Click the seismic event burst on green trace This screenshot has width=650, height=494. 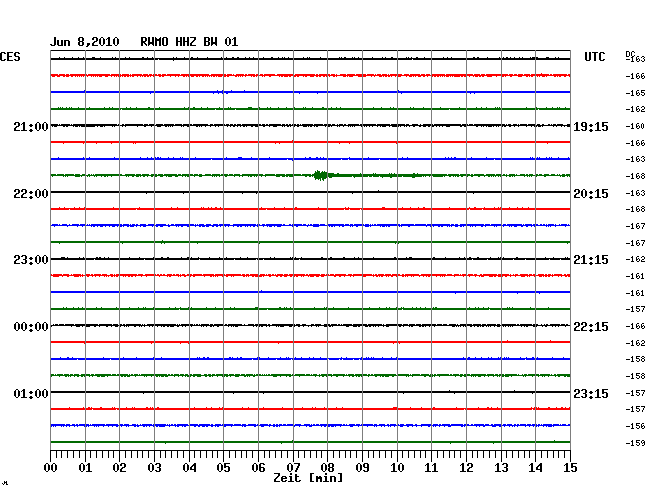[321, 175]
